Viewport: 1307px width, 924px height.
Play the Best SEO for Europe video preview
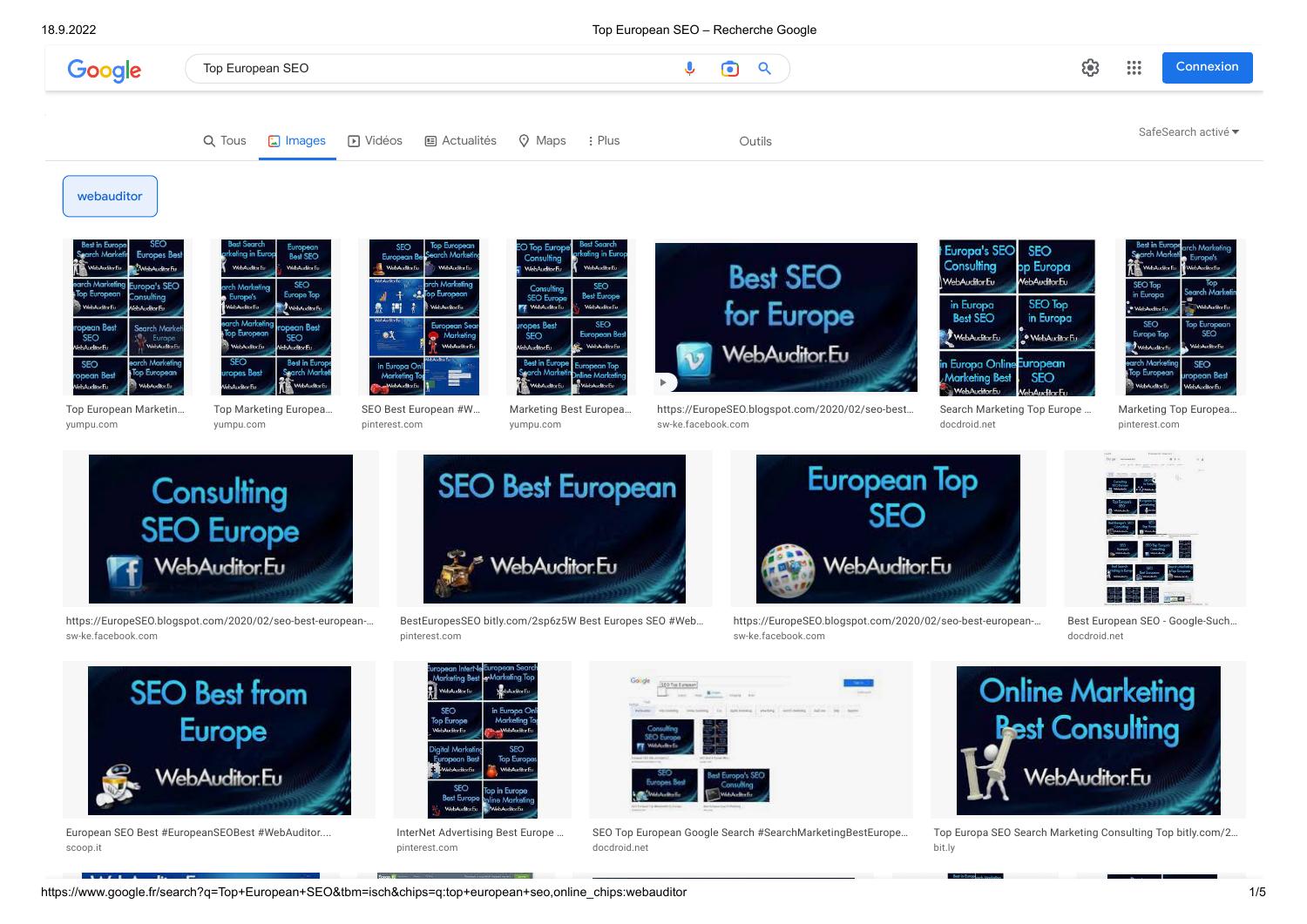pos(663,382)
